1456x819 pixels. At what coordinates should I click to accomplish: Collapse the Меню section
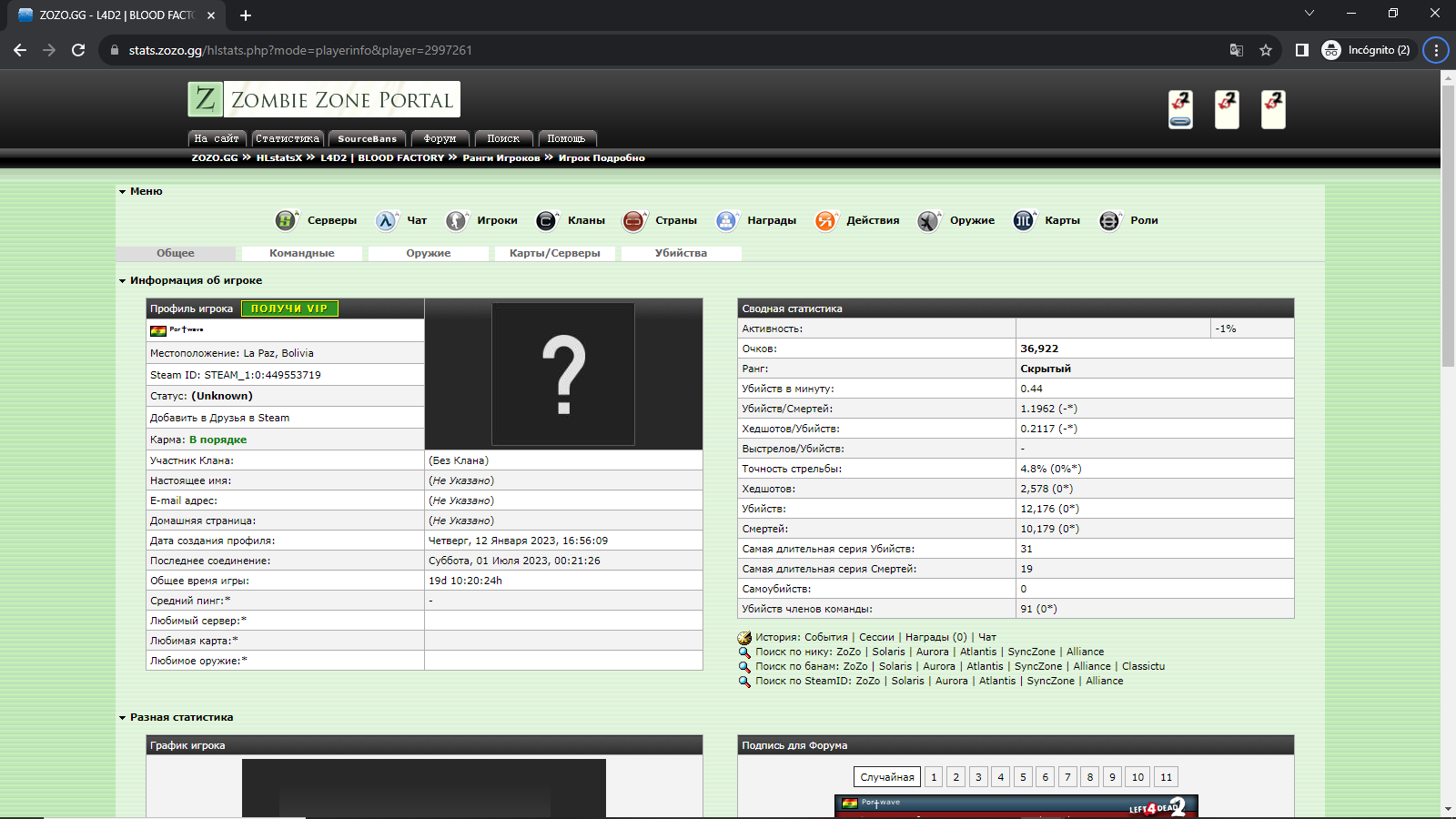pos(123,192)
